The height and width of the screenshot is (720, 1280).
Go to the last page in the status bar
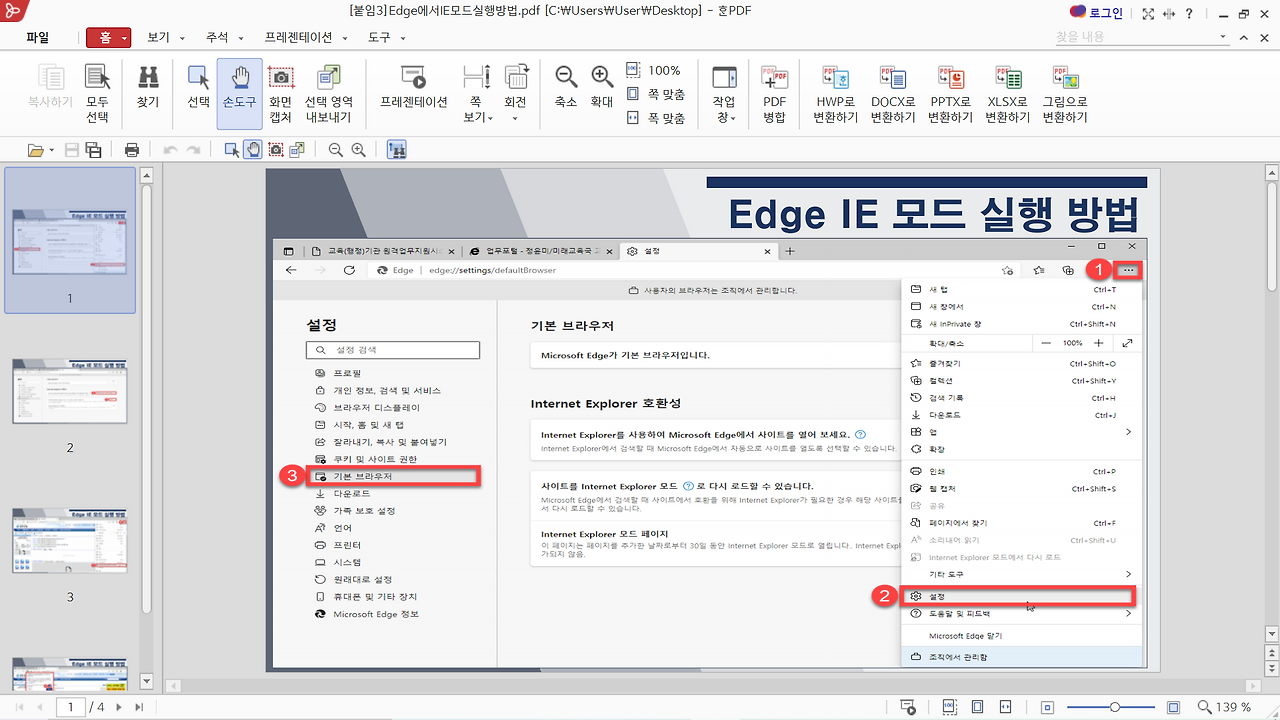[139, 707]
